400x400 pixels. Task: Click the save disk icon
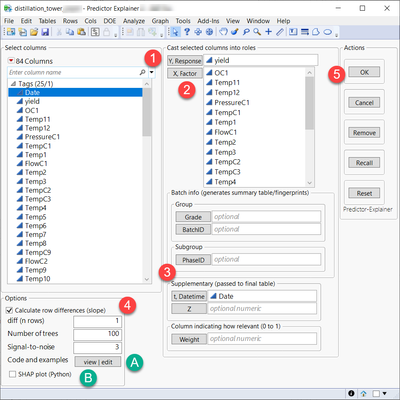coord(45,32)
